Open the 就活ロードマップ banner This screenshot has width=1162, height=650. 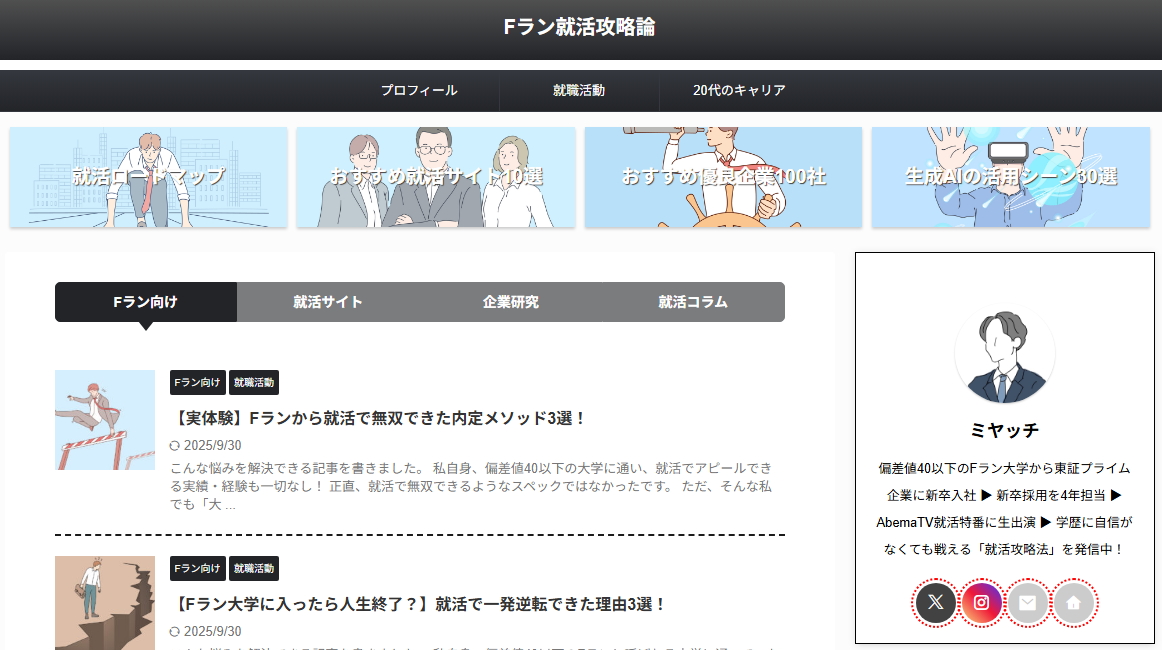(148, 177)
